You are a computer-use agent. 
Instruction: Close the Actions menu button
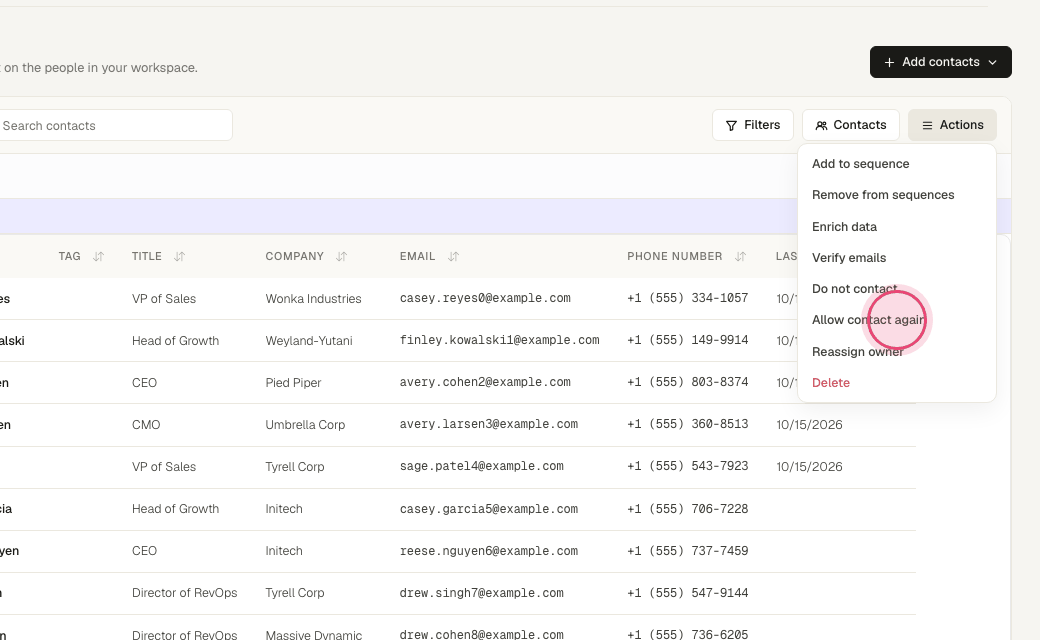pos(952,125)
